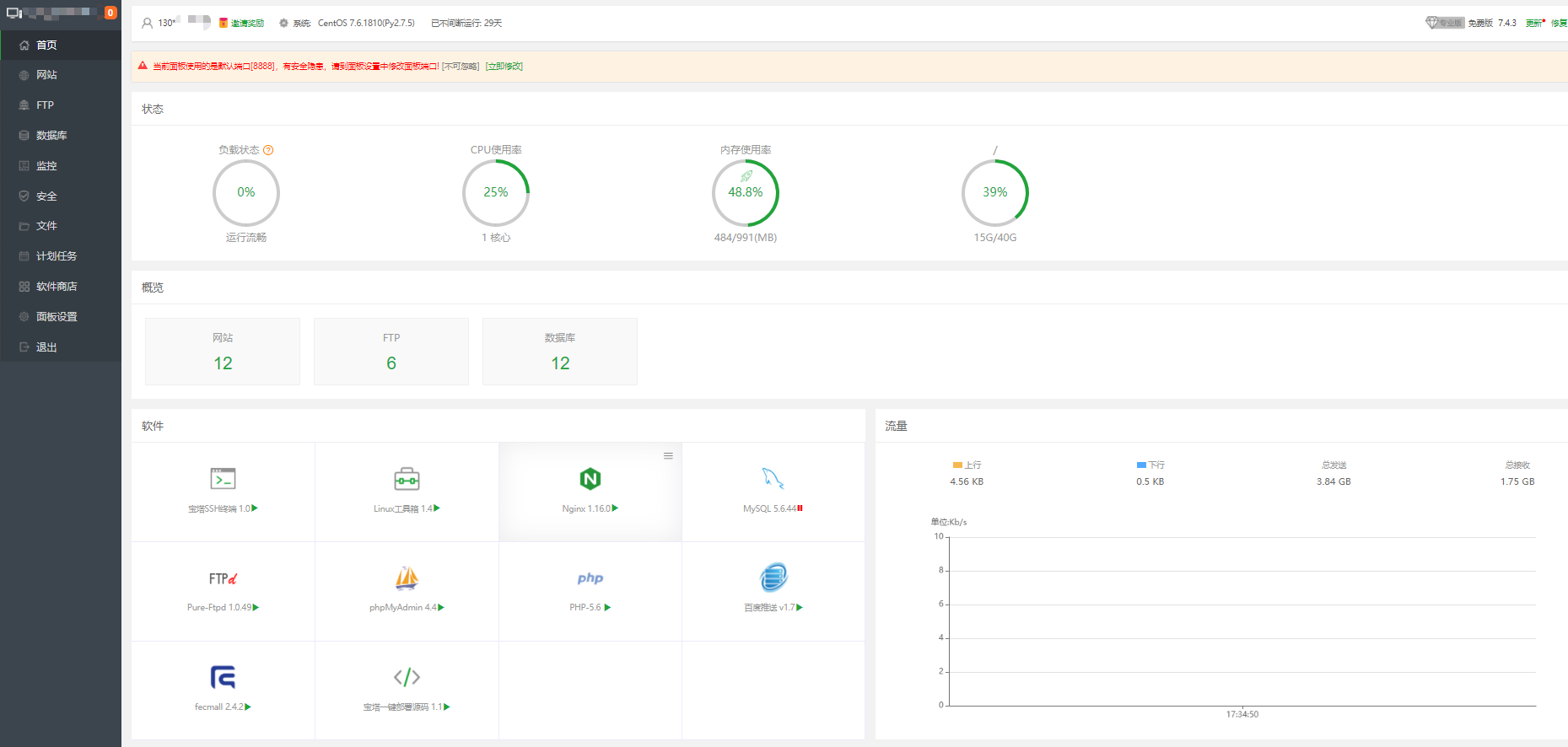Click the red warning triangle icon
The image size is (1568, 747).
(x=143, y=66)
